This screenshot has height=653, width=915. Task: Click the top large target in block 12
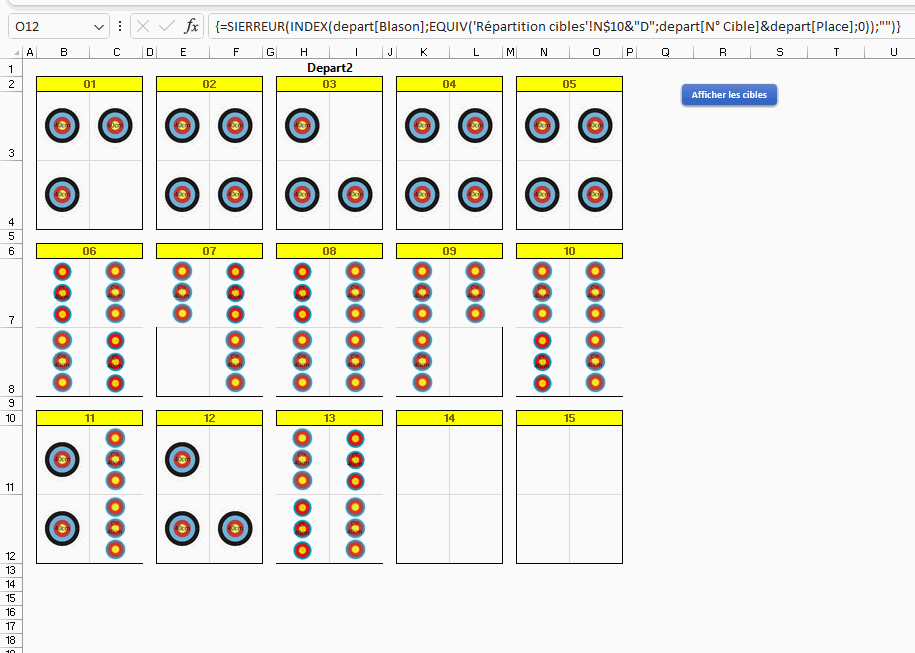[x=182, y=459]
